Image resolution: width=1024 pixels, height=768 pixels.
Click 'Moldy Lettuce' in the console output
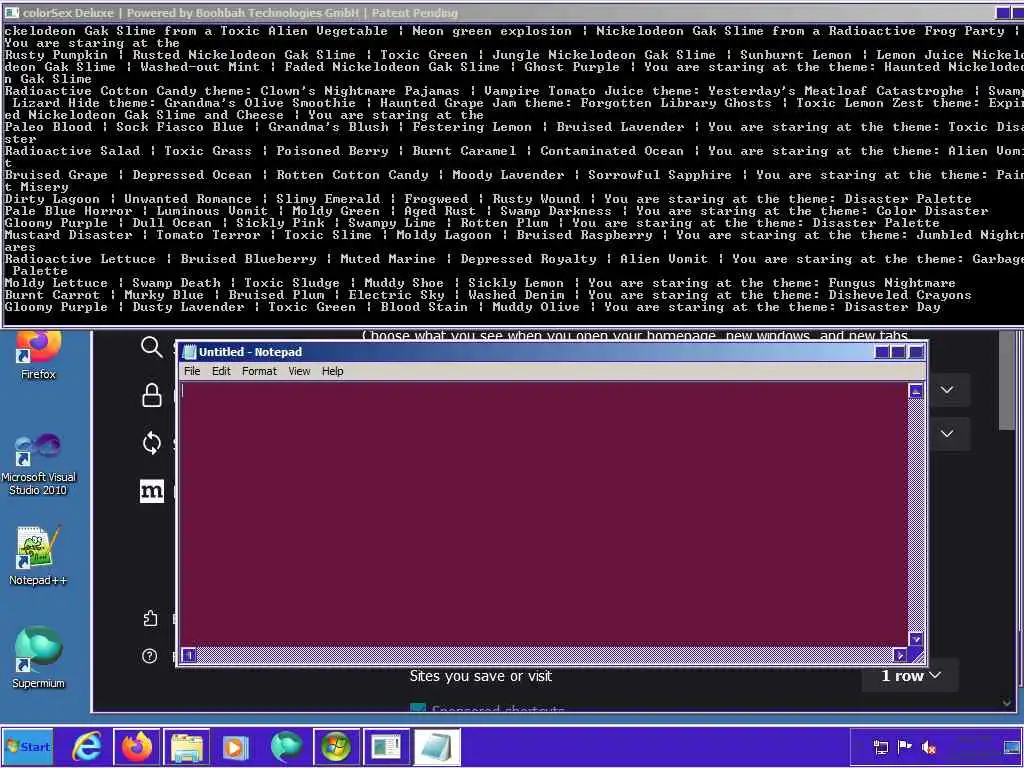(x=56, y=283)
